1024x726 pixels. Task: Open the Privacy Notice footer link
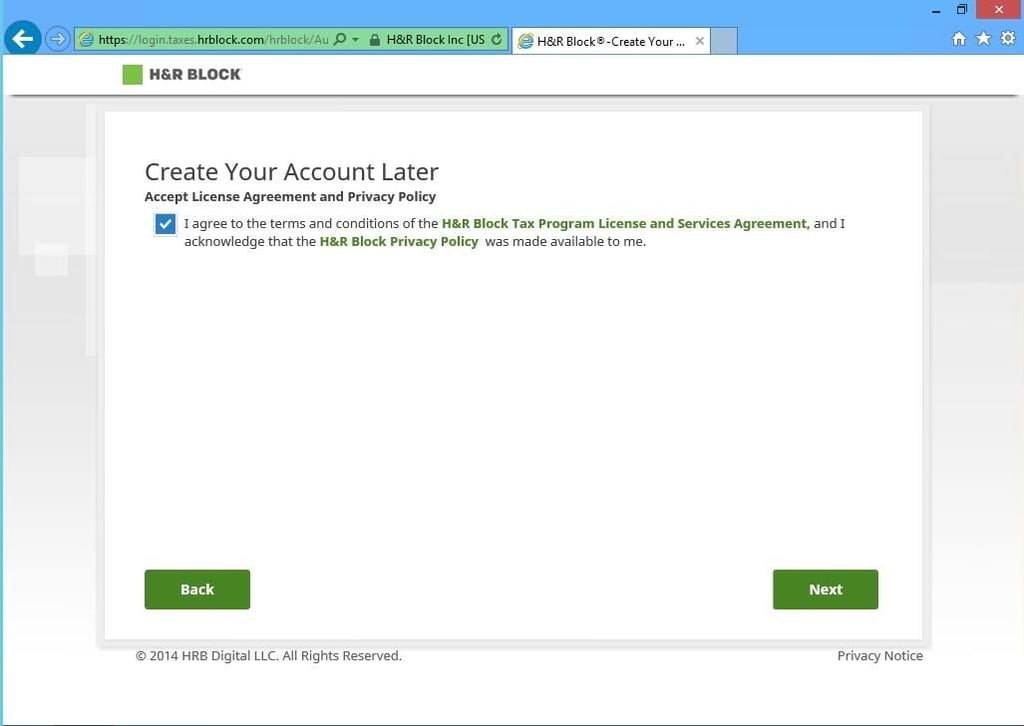880,655
